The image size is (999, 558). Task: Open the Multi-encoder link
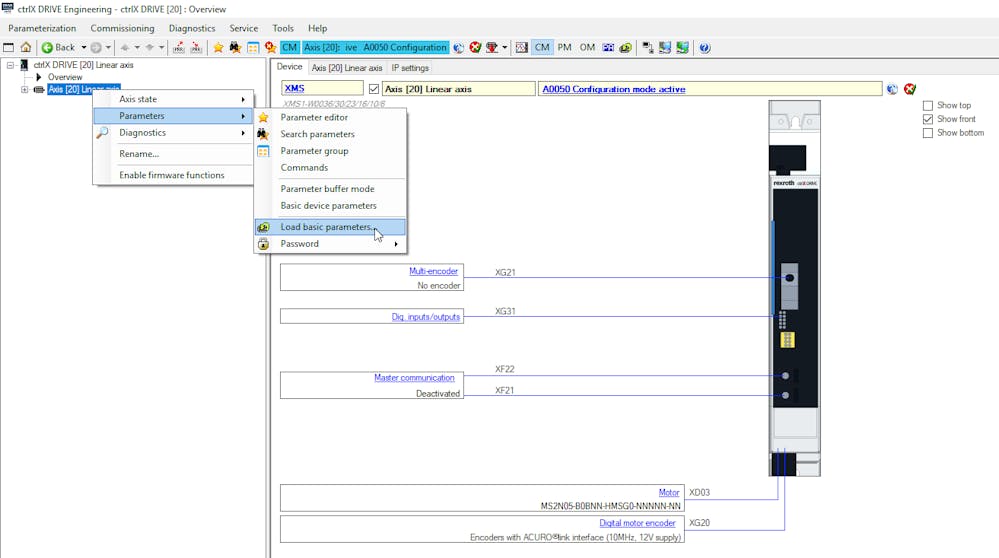(x=433, y=271)
